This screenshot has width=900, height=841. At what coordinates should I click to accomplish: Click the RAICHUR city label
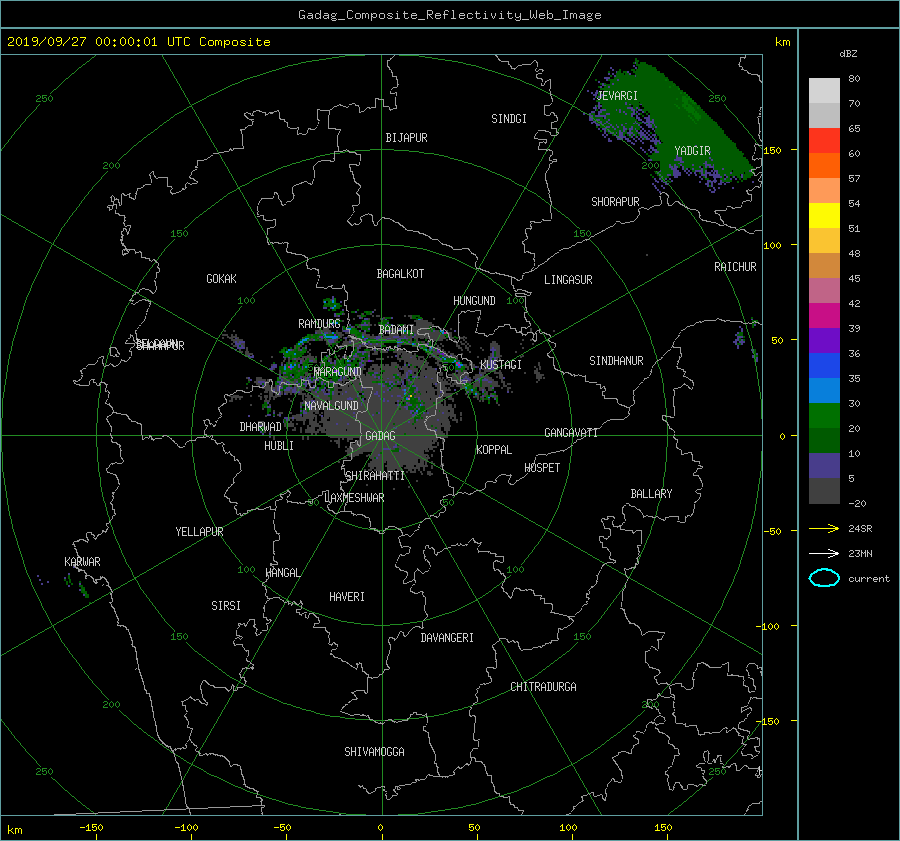click(x=735, y=267)
